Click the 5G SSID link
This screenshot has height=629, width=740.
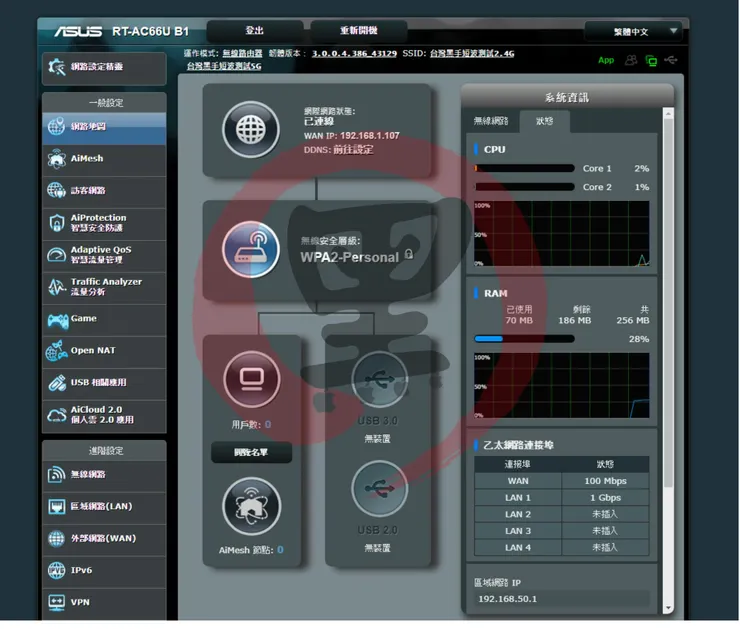click(x=224, y=66)
